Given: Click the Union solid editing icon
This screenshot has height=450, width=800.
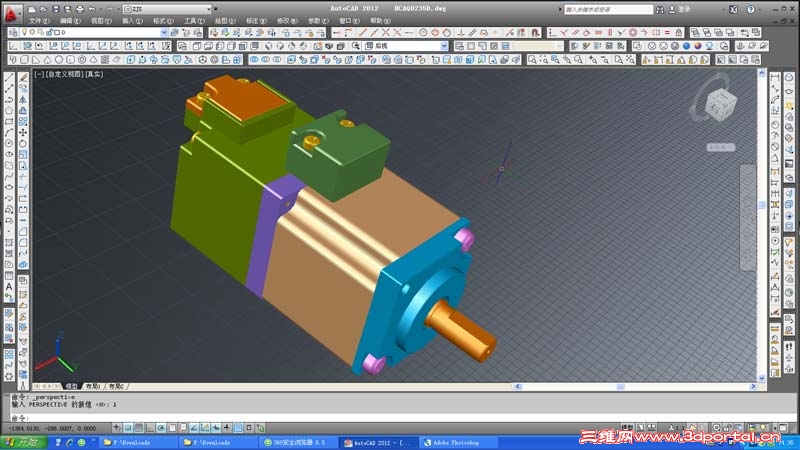Looking at the screenshot, I should coord(254,60).
